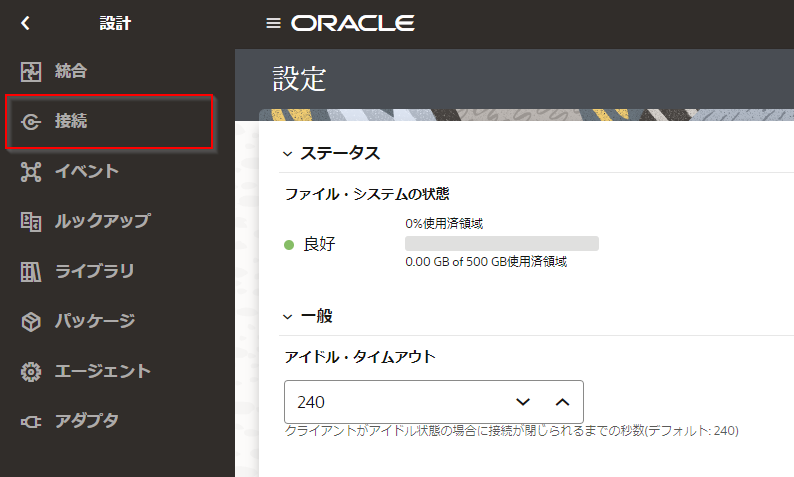Click the back arrow beside 設計
Viewport: 794px width, 477px height.
(x=25, y=23)
